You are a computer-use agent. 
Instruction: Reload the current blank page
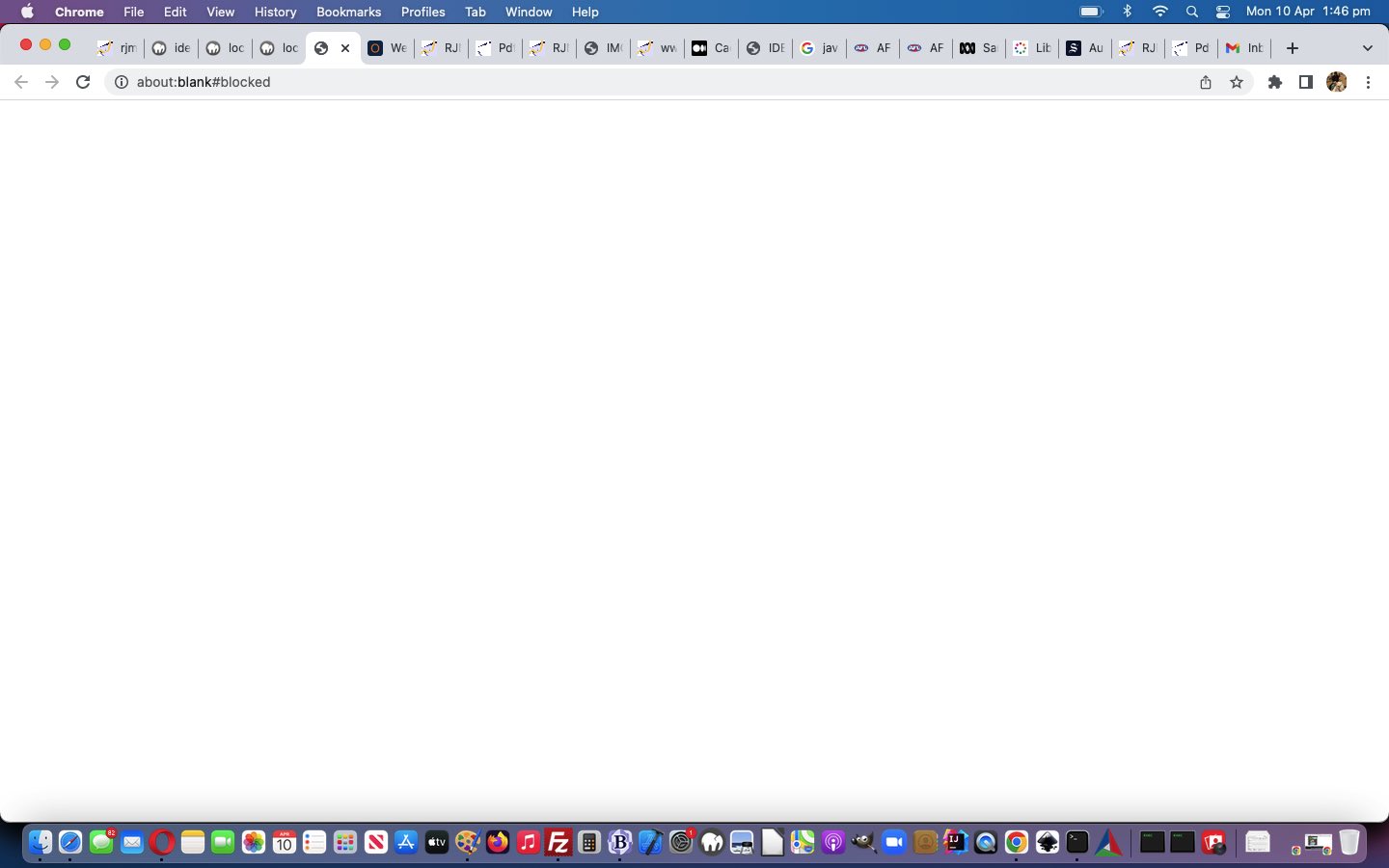(x=83, y=82)
